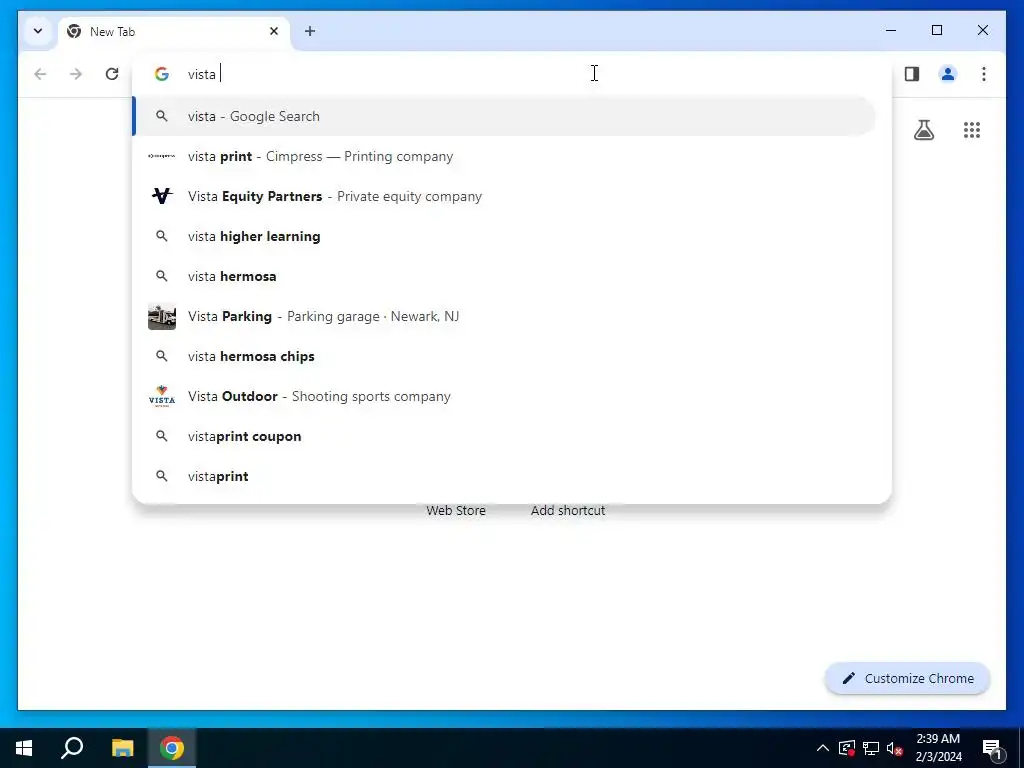The height and width of the screenshot is (768, 1024).
Task: Focus the address bar containing vista
Action: pyautogui.click(x=511, y=74)
